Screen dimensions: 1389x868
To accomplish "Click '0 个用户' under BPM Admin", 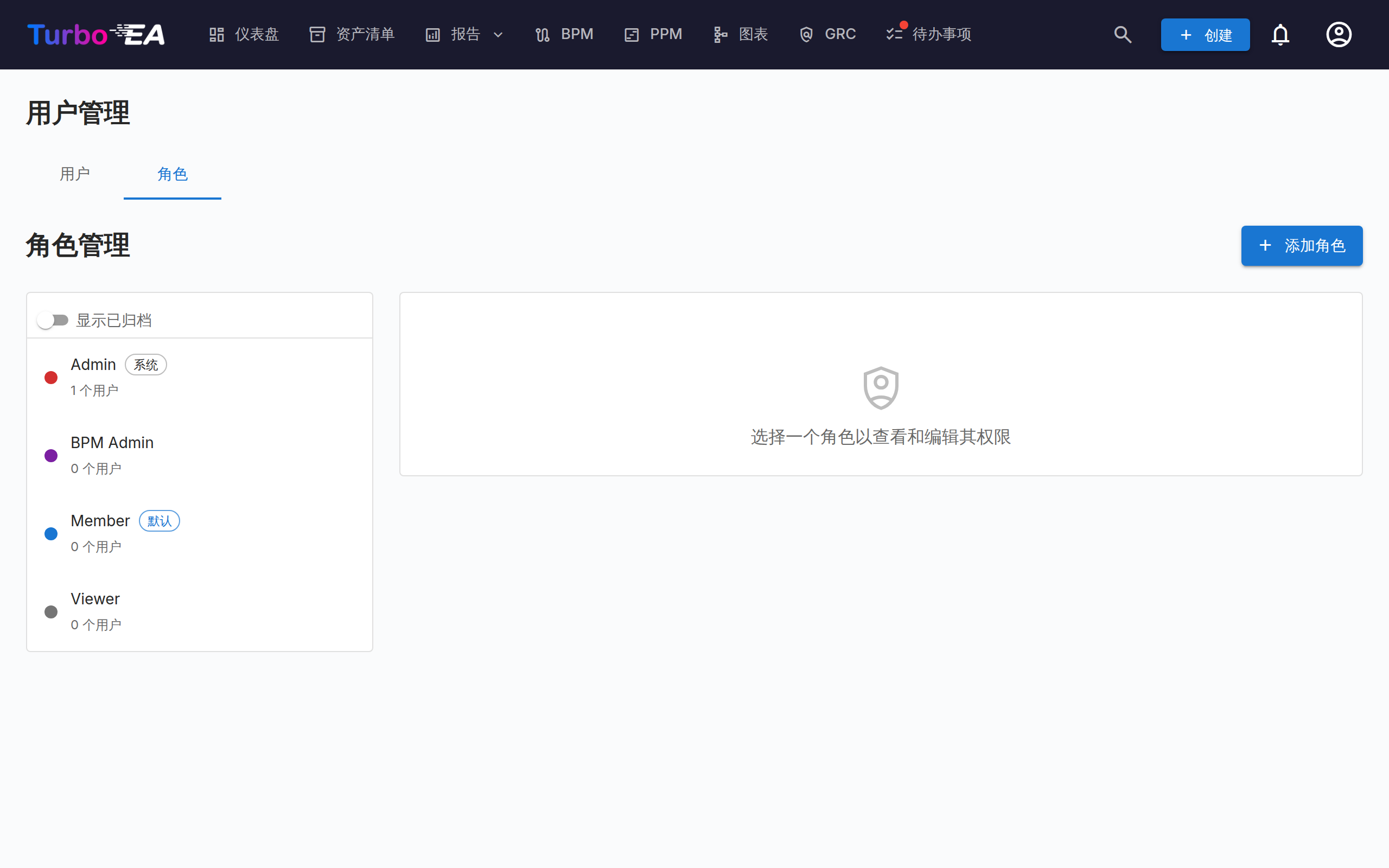I will click(96, 468).
